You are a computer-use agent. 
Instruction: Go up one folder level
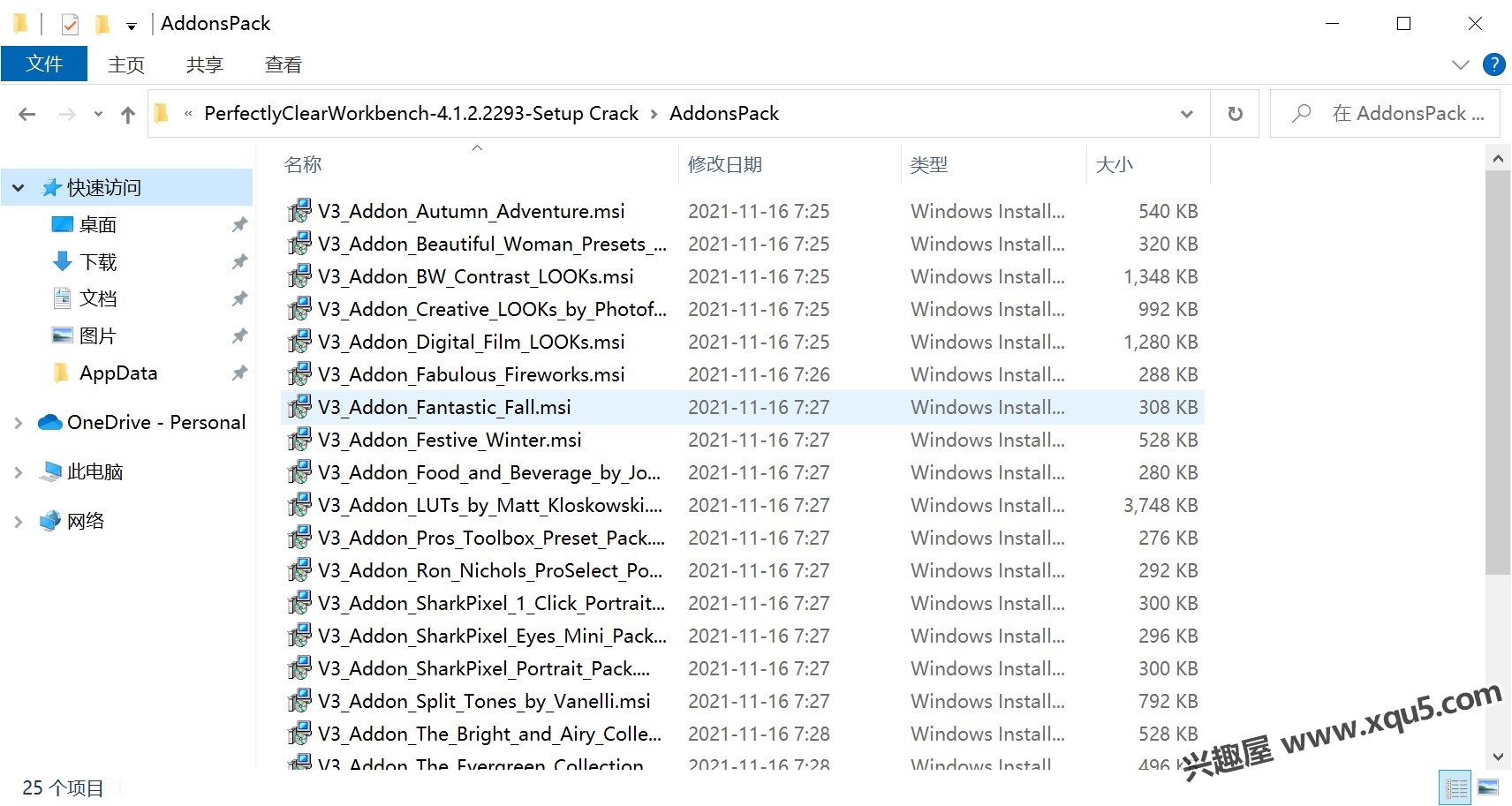[x=128, y=114]
